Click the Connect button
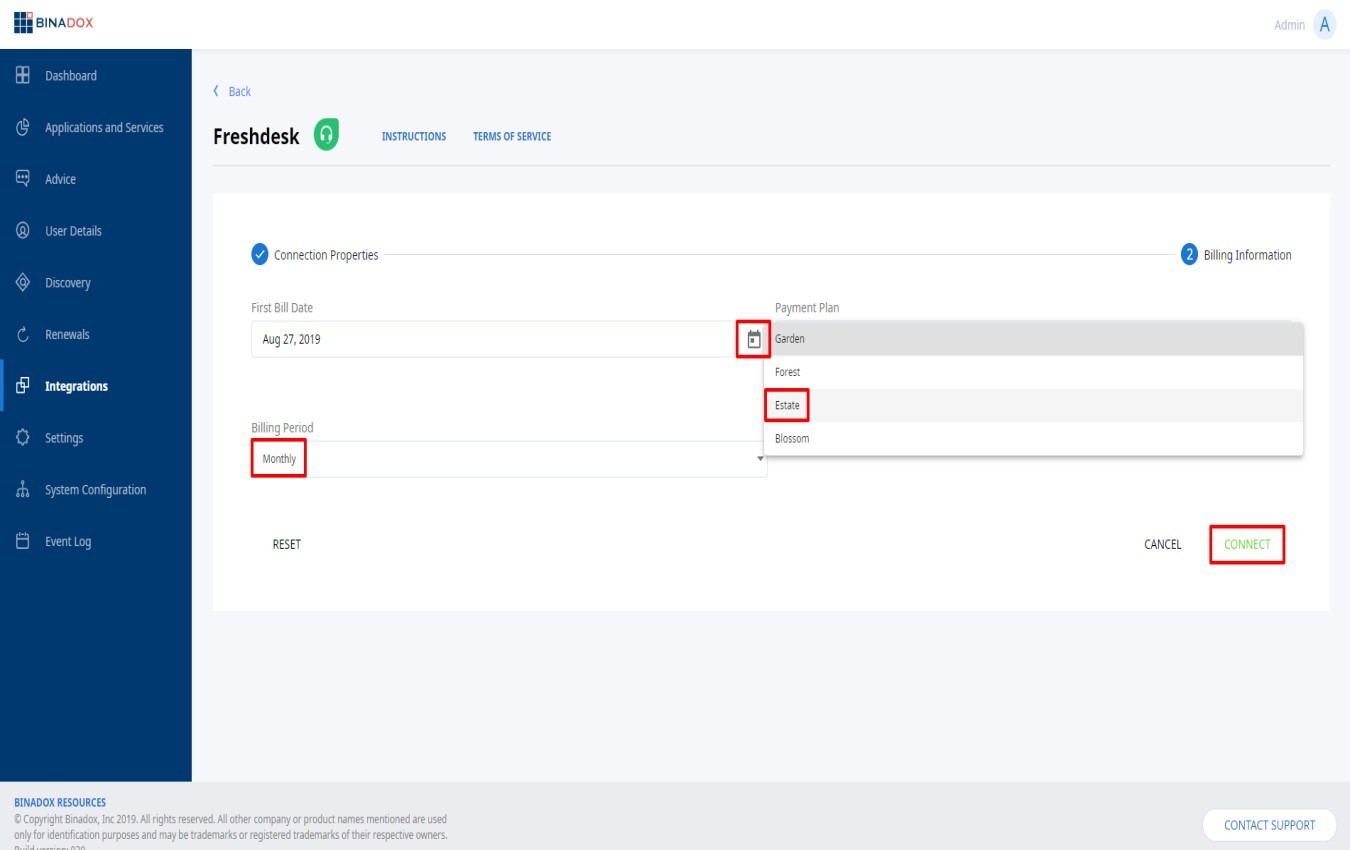This screenshot has width=1350, height=850. click(1247, 544)
